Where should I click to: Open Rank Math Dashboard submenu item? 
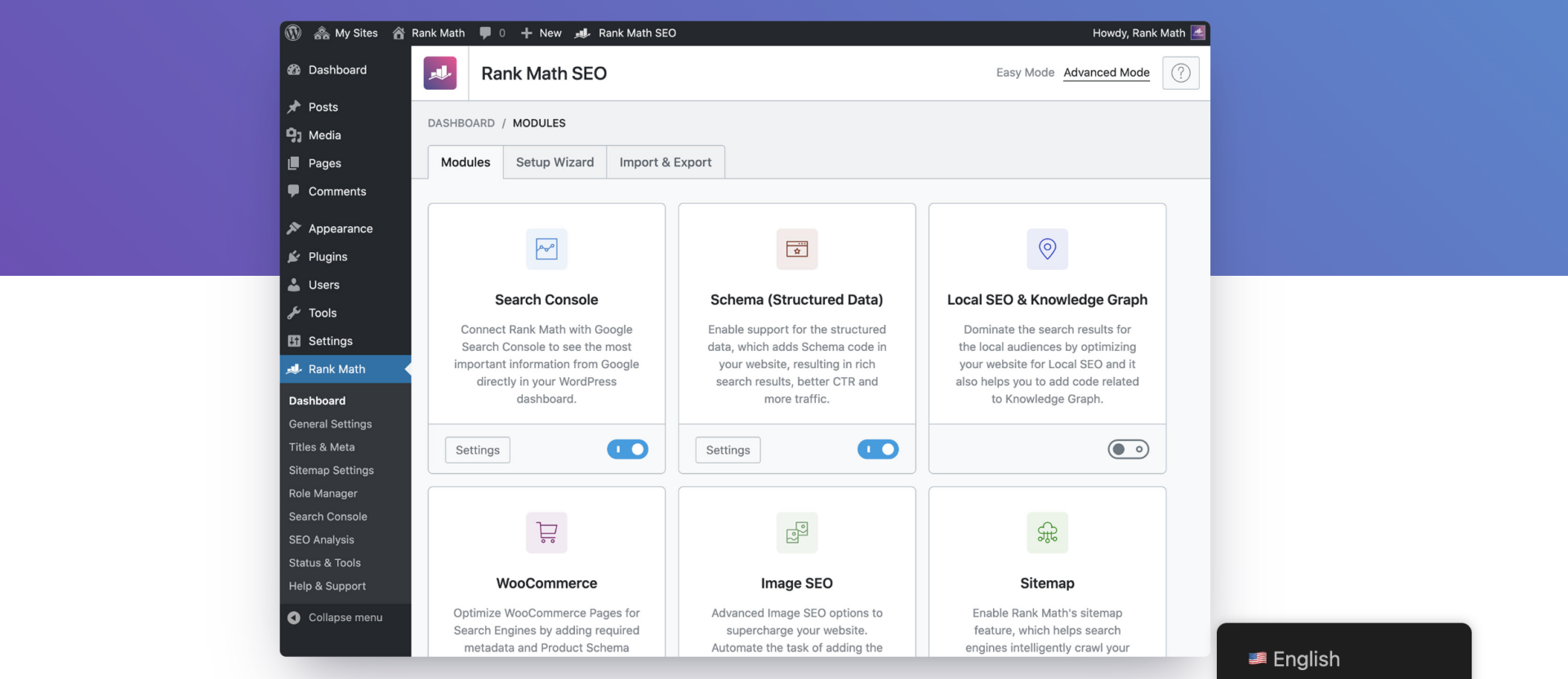pos(317,401)
